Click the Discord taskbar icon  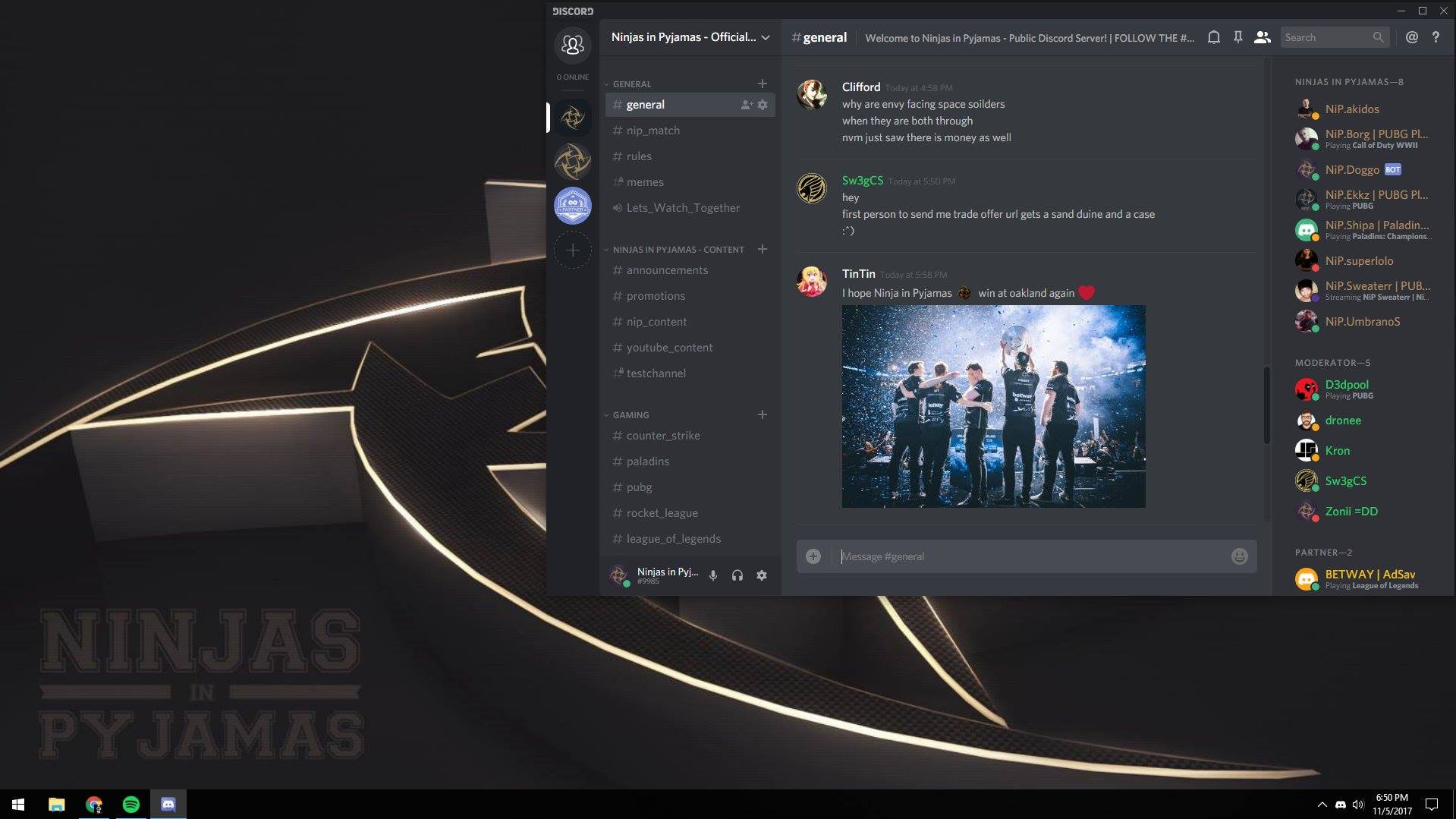click(x=168, y=804)
